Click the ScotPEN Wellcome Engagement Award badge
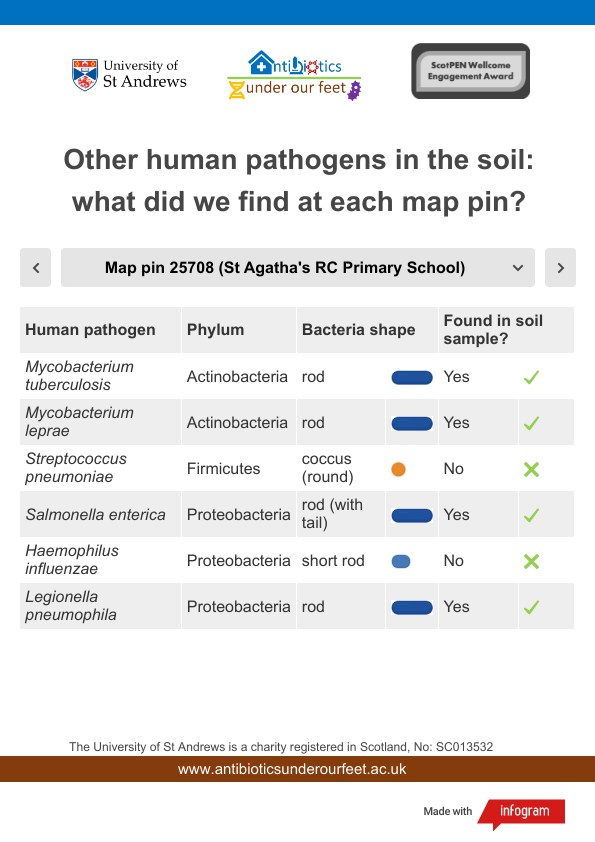This screenshot has height=842, width=595. click(x=470, y=71)
